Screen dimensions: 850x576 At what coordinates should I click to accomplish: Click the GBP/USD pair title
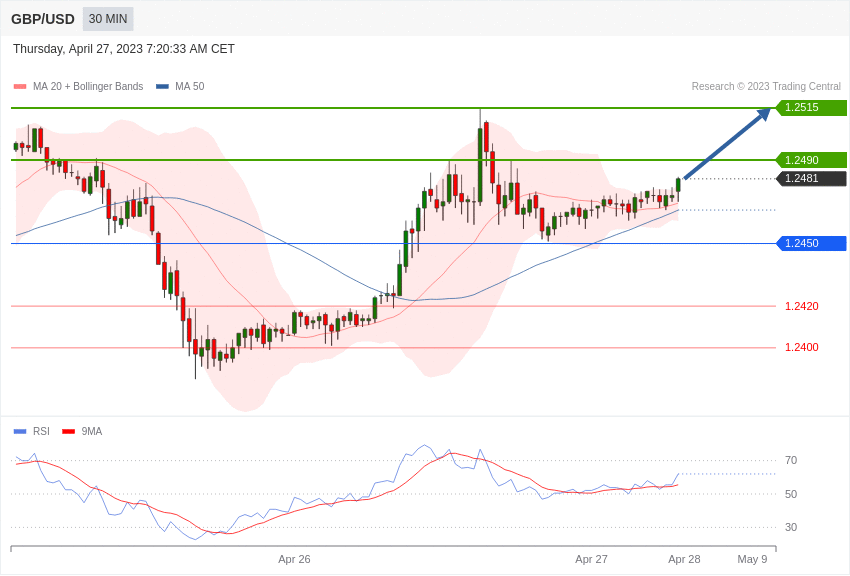[x=43, y=20]
